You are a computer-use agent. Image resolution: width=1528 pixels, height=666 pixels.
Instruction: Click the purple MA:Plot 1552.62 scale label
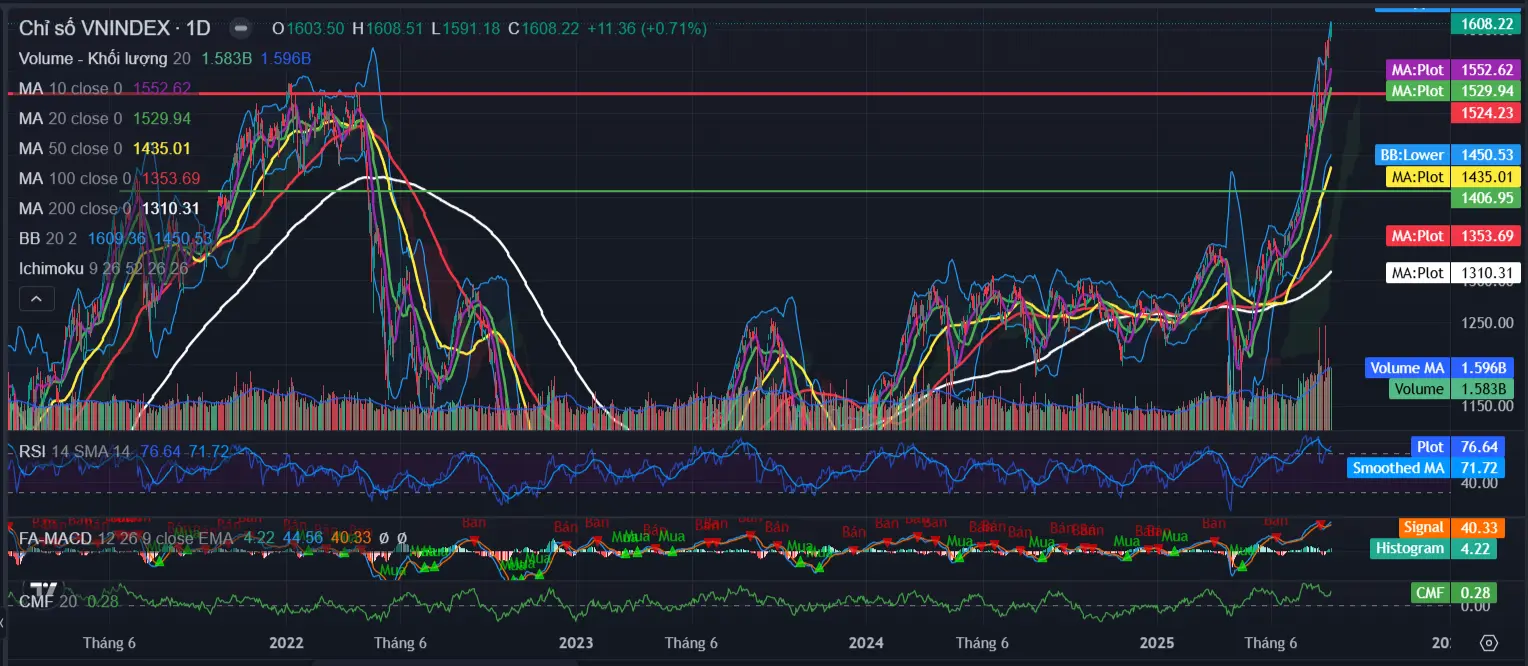(1455, 70)
